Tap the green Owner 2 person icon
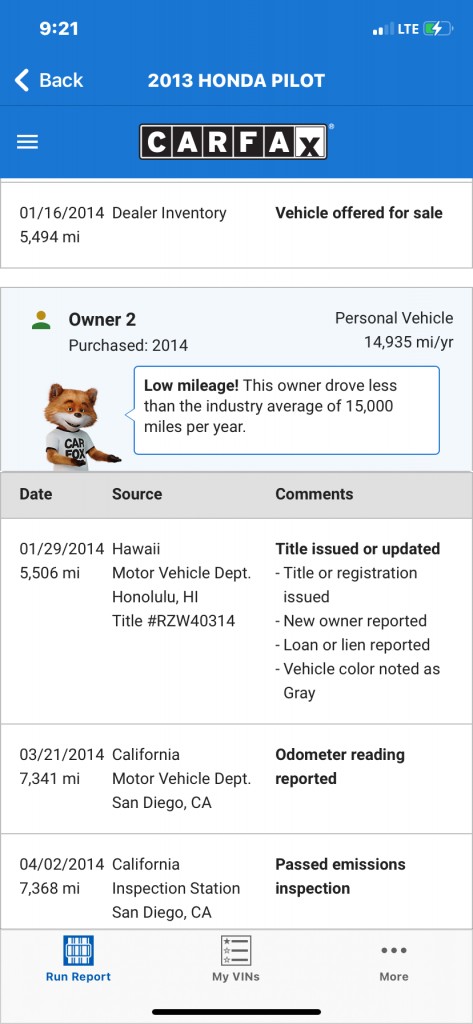 pyautogui.click(x=41, y=320)
